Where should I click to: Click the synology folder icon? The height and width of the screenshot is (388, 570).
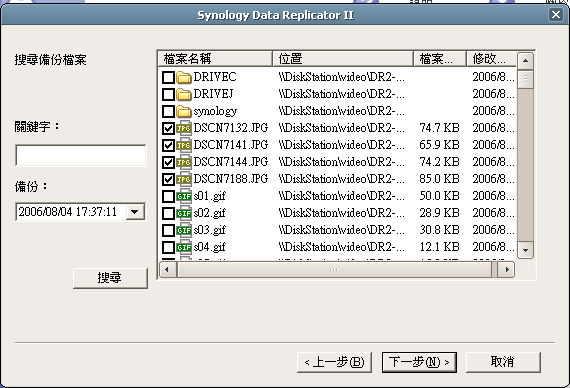pyautogui.click(x=184, y=111)
